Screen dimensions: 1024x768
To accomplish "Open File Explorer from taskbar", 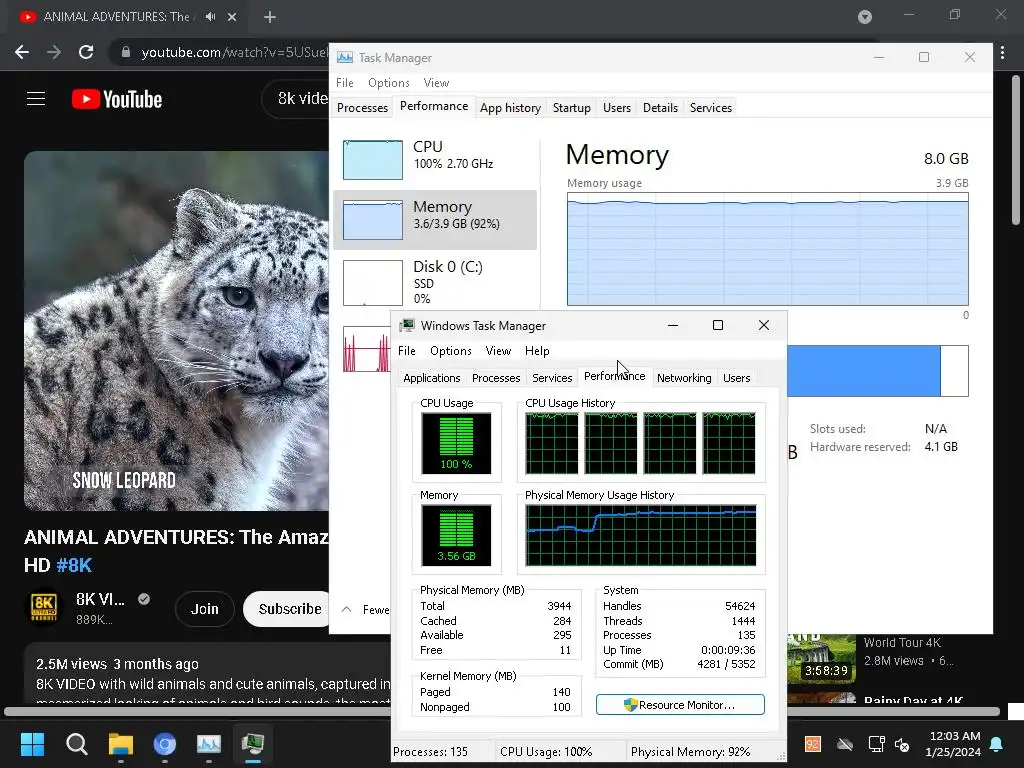I will pyautogui.click(x=121, y=744).
